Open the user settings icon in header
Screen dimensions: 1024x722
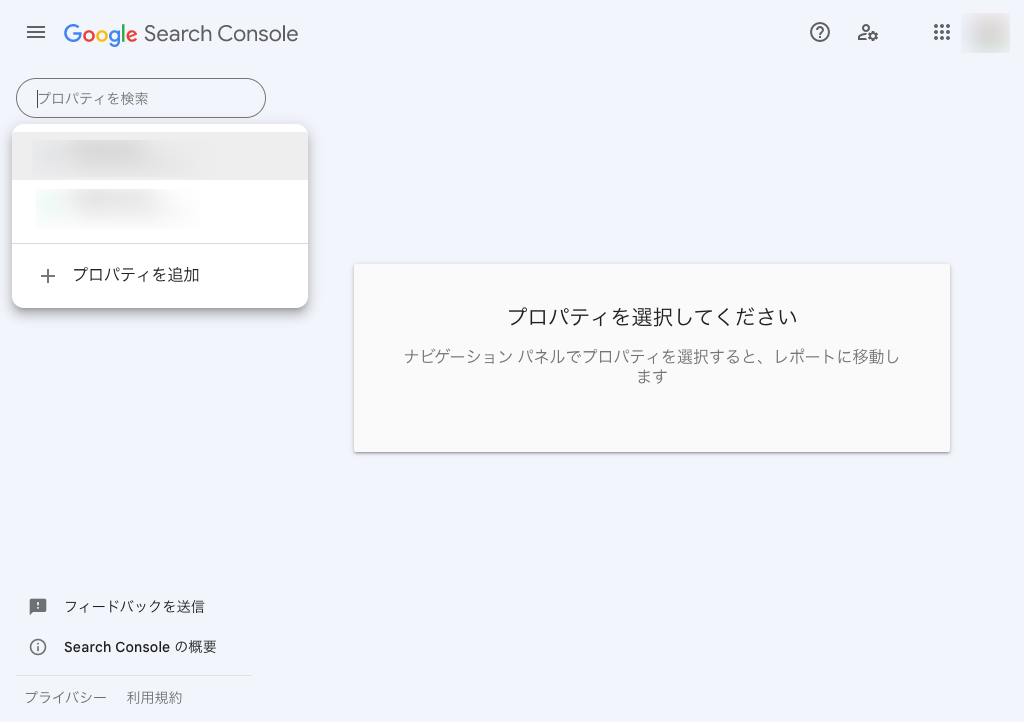point(868,33)
